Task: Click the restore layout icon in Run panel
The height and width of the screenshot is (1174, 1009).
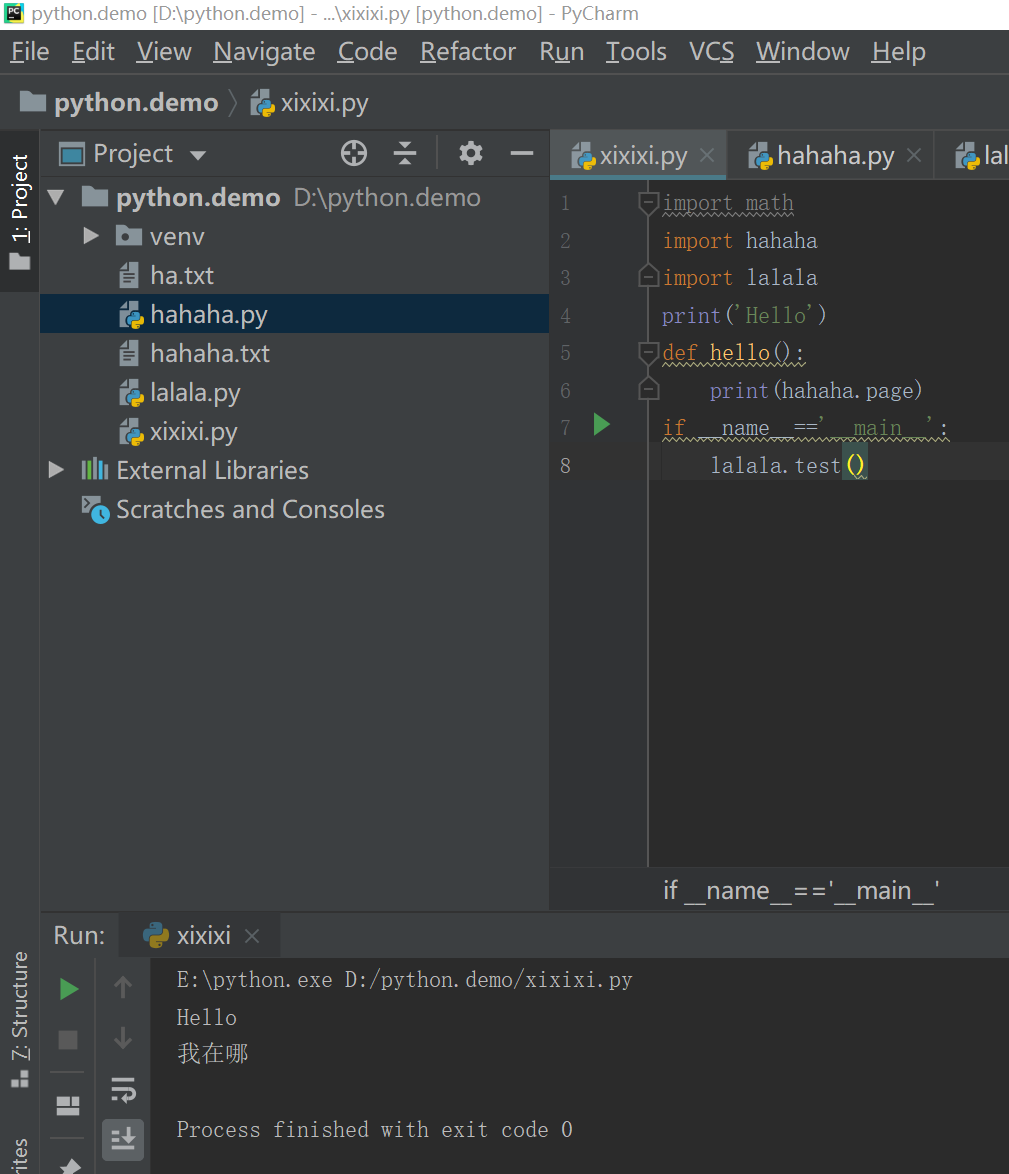Action: click(68, 1106)
